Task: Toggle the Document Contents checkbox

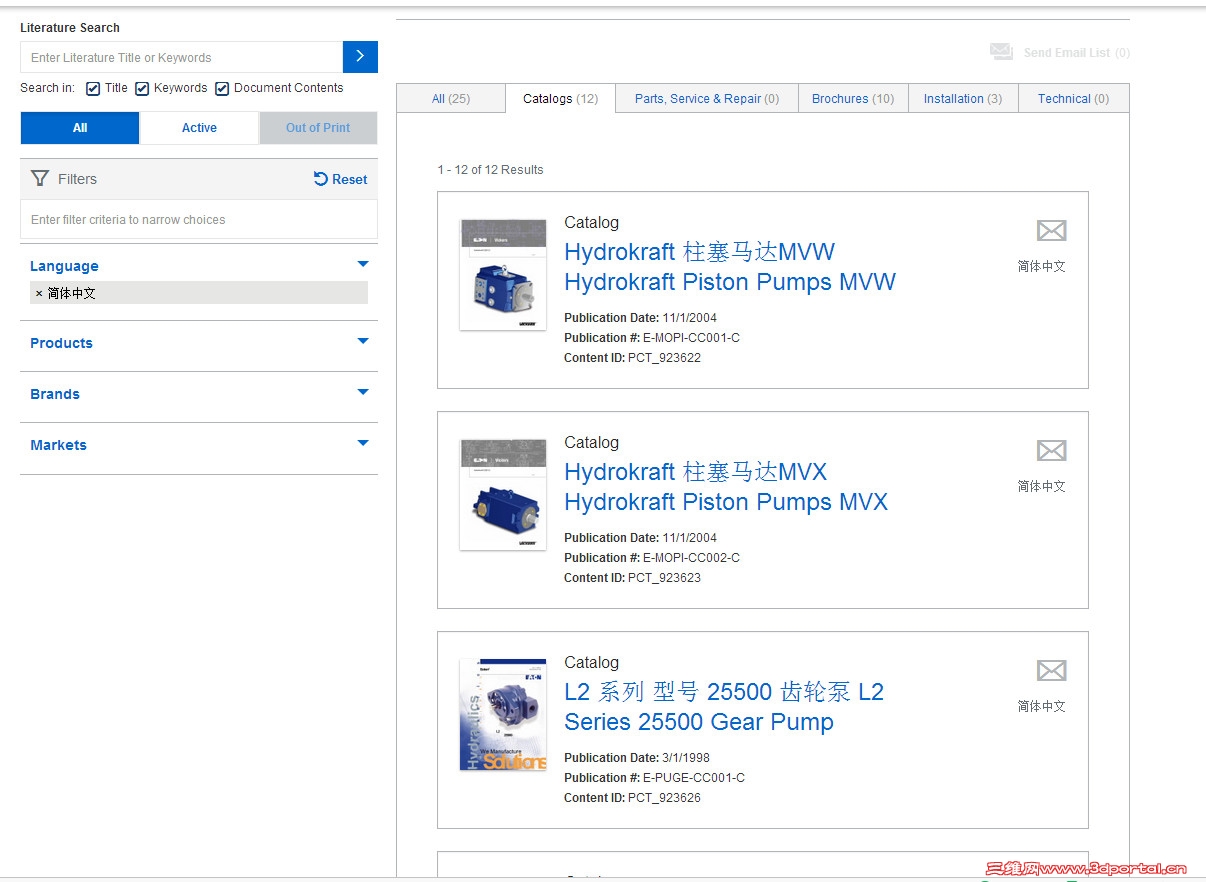Action: (222, 88)
